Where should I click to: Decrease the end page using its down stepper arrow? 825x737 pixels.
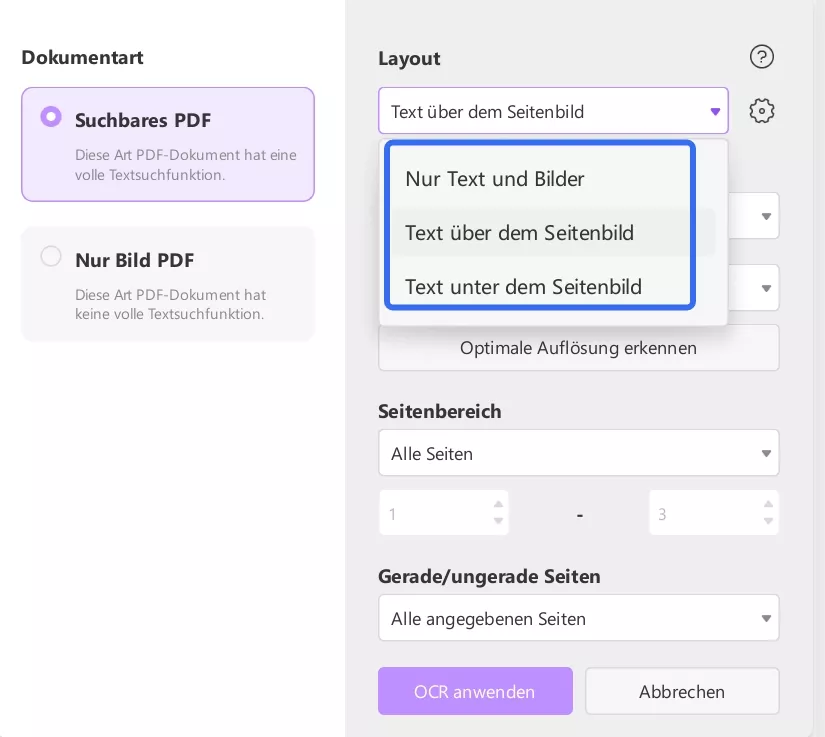pyautogui.click(x=768, y=521)
